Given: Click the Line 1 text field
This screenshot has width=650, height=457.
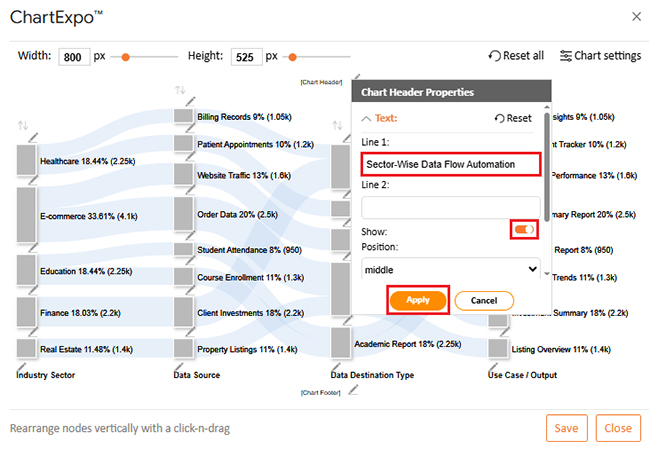Looking at the screenshot, I should click(x=450, y=164).
